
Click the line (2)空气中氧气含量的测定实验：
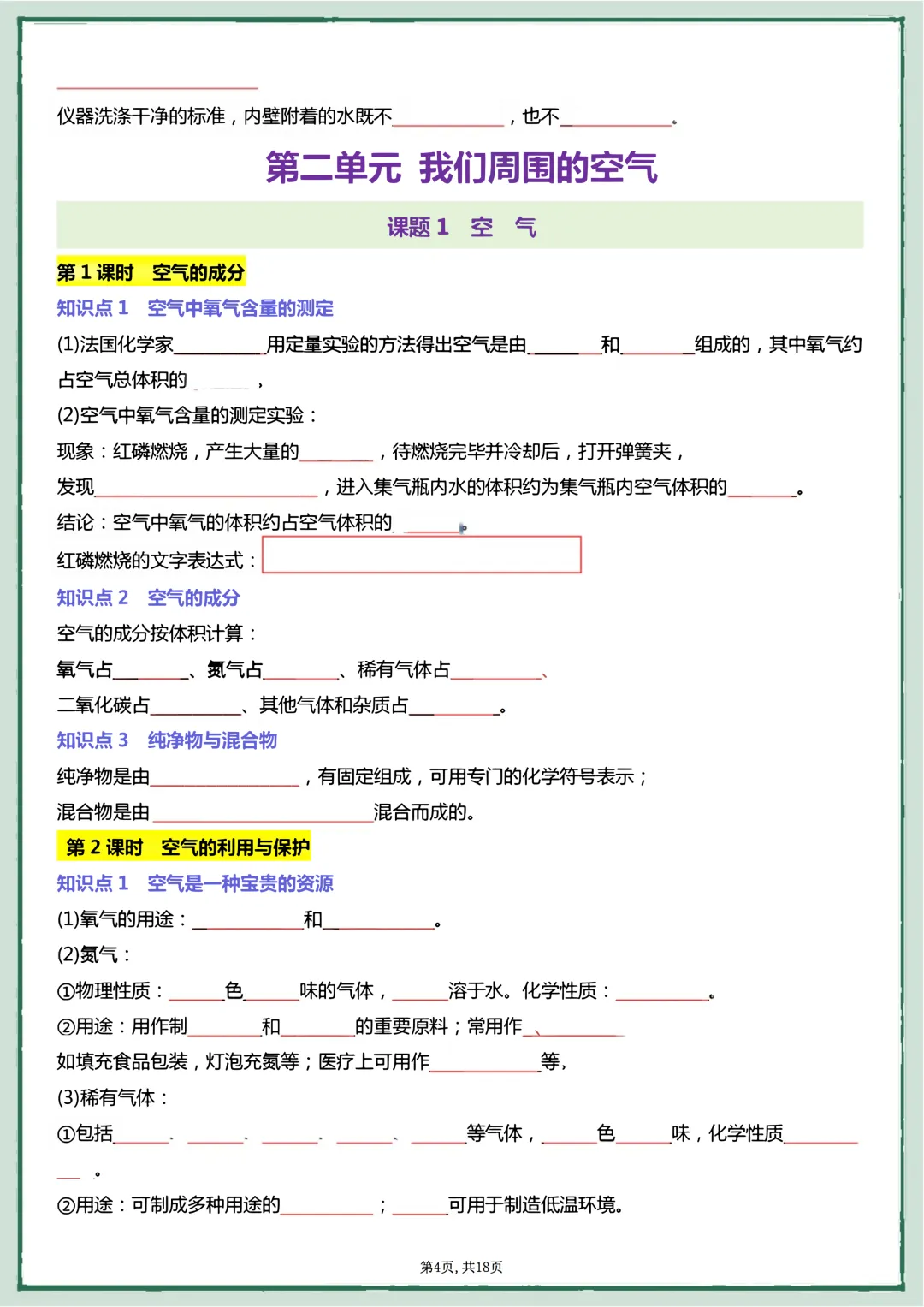pos(188,415)
